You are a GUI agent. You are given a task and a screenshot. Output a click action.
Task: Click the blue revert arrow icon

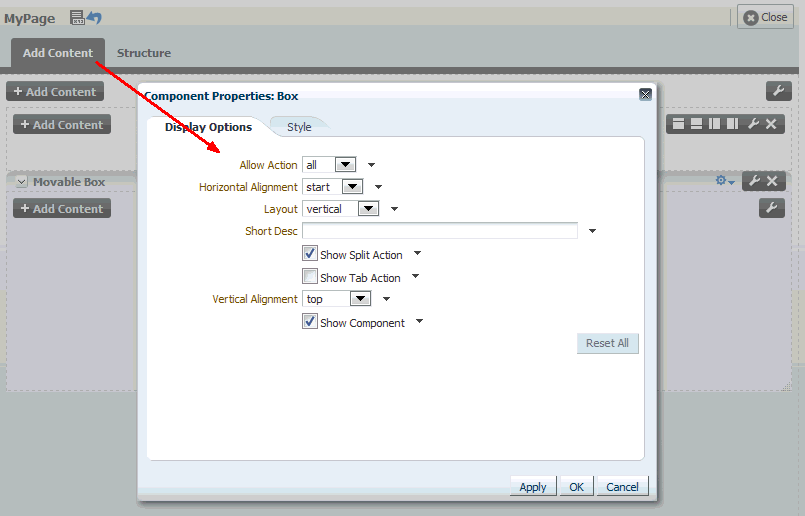[94, 18]
